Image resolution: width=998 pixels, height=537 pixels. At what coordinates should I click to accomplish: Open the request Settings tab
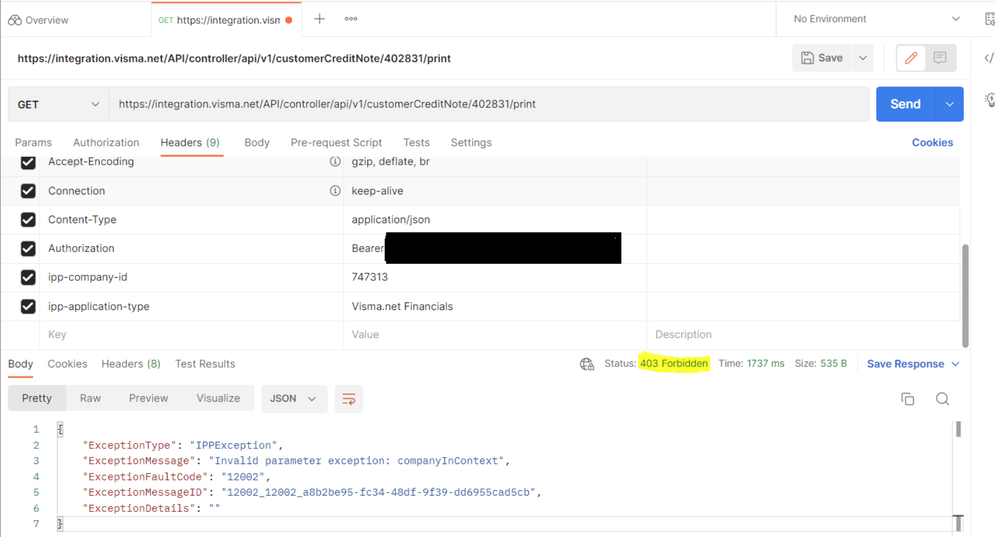tap(471, 143)
